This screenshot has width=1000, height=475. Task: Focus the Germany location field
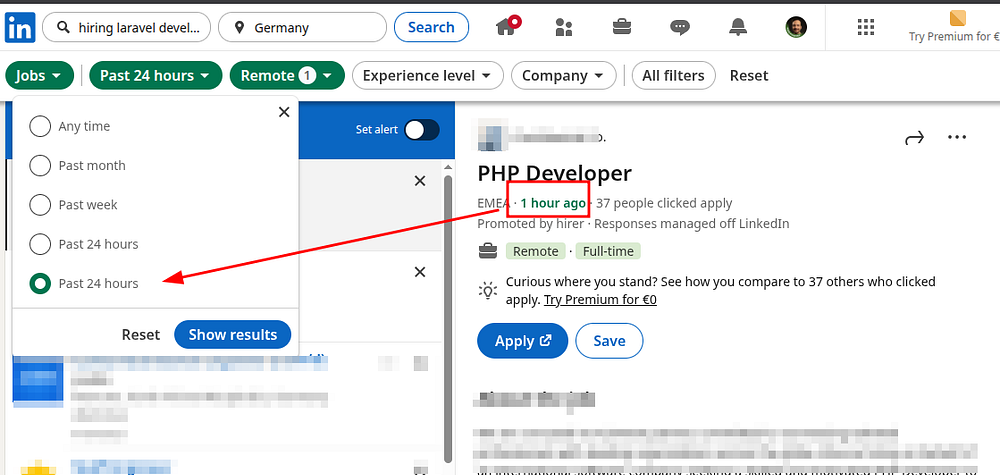pyautogui.click(x=302, y=27)
